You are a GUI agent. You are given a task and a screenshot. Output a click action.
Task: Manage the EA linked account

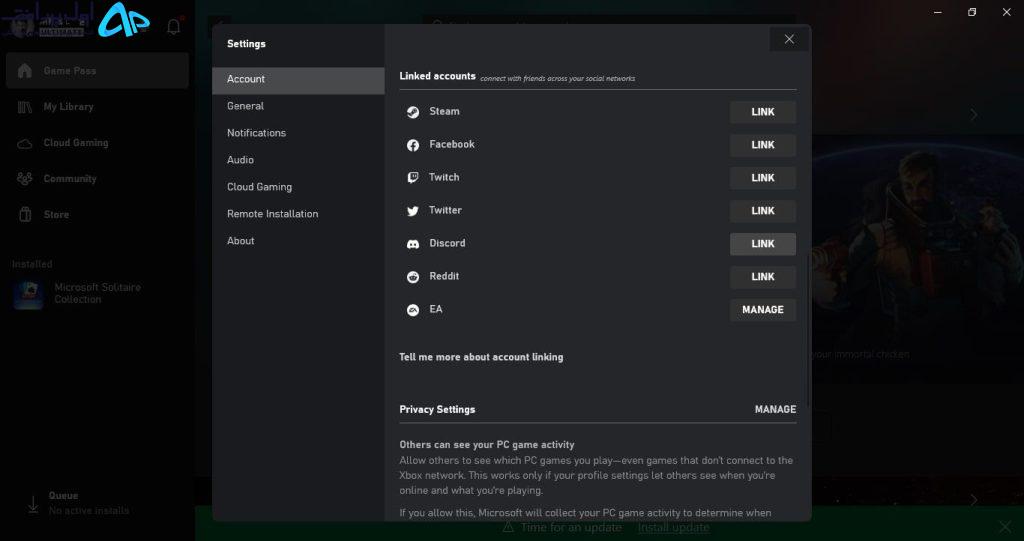(x=763, y=310)
